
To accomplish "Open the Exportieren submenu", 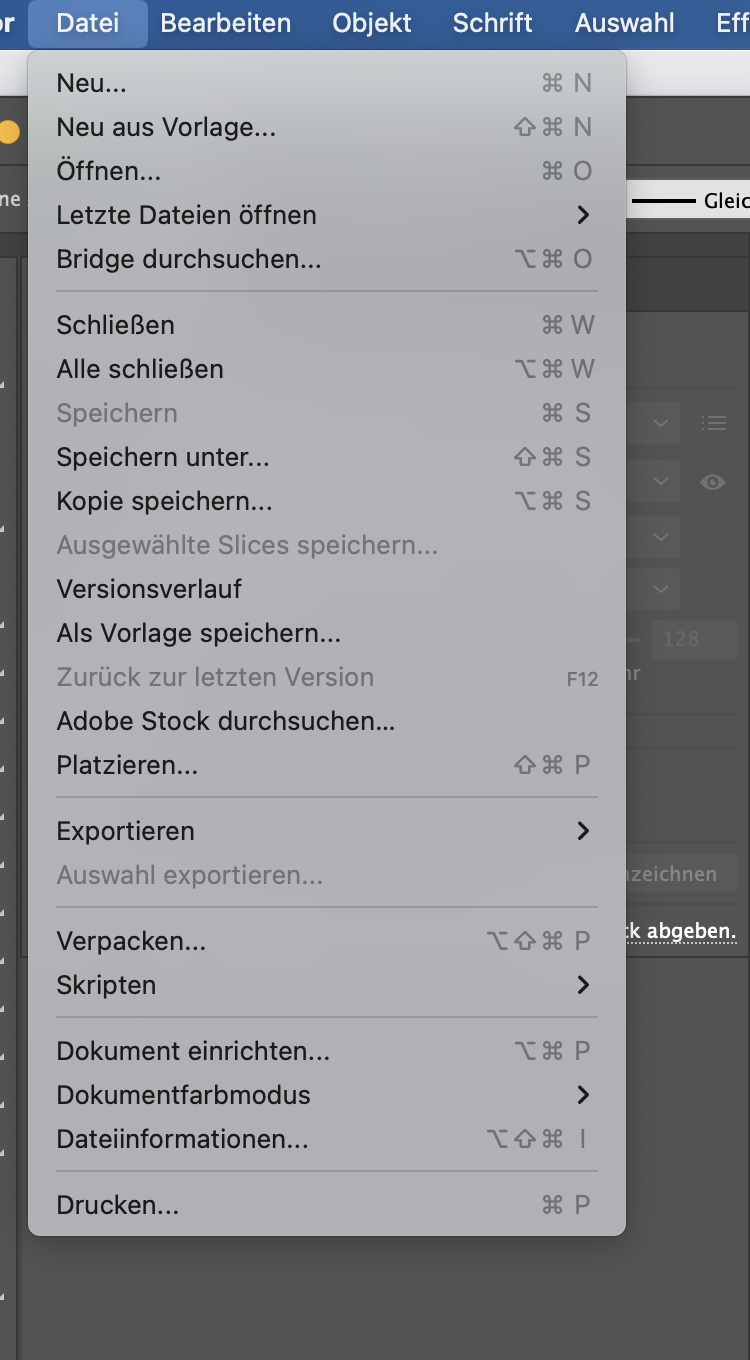I will point(125,831).
